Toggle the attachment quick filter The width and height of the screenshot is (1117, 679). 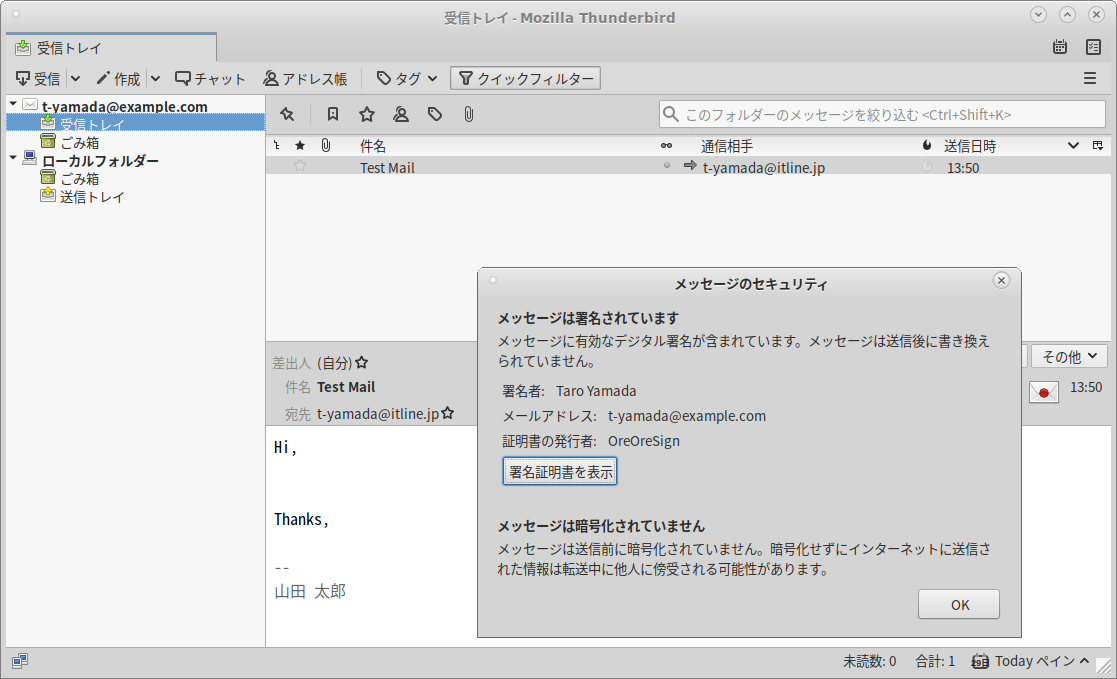point(468,115)
